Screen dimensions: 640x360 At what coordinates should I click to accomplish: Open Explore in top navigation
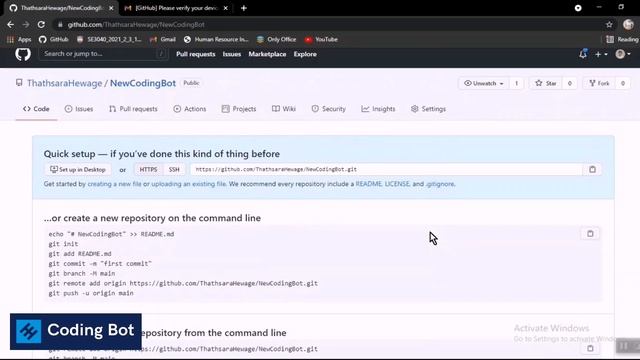point(305,54)
